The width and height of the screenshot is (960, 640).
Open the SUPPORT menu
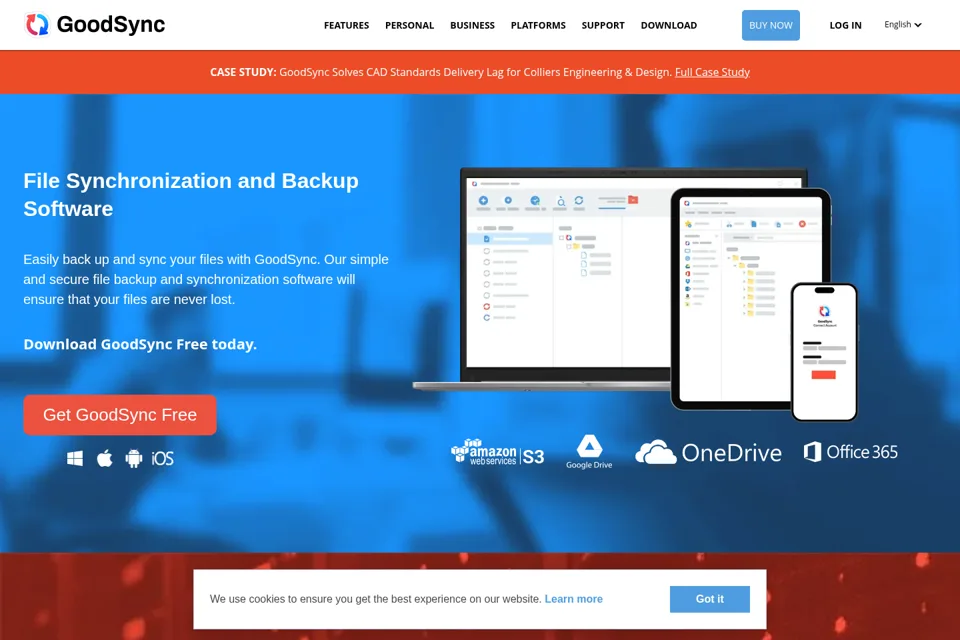[603, 25]
